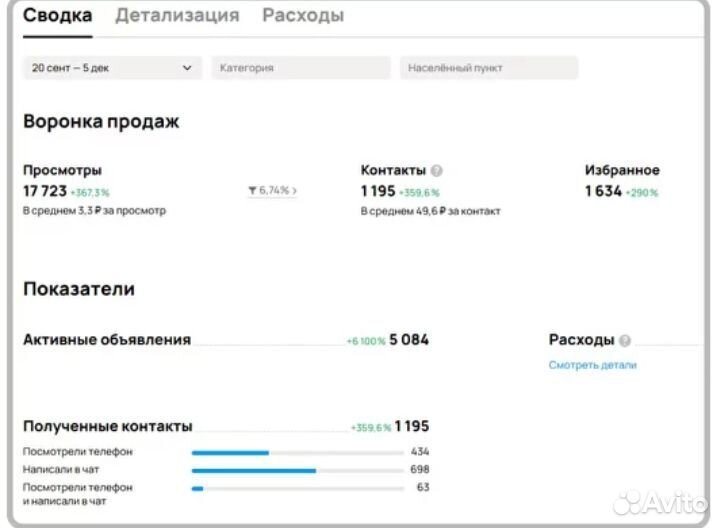Click the Воронка продаж heading
The width and height of the screenshot is (720, 528).
tap(101, 122)
